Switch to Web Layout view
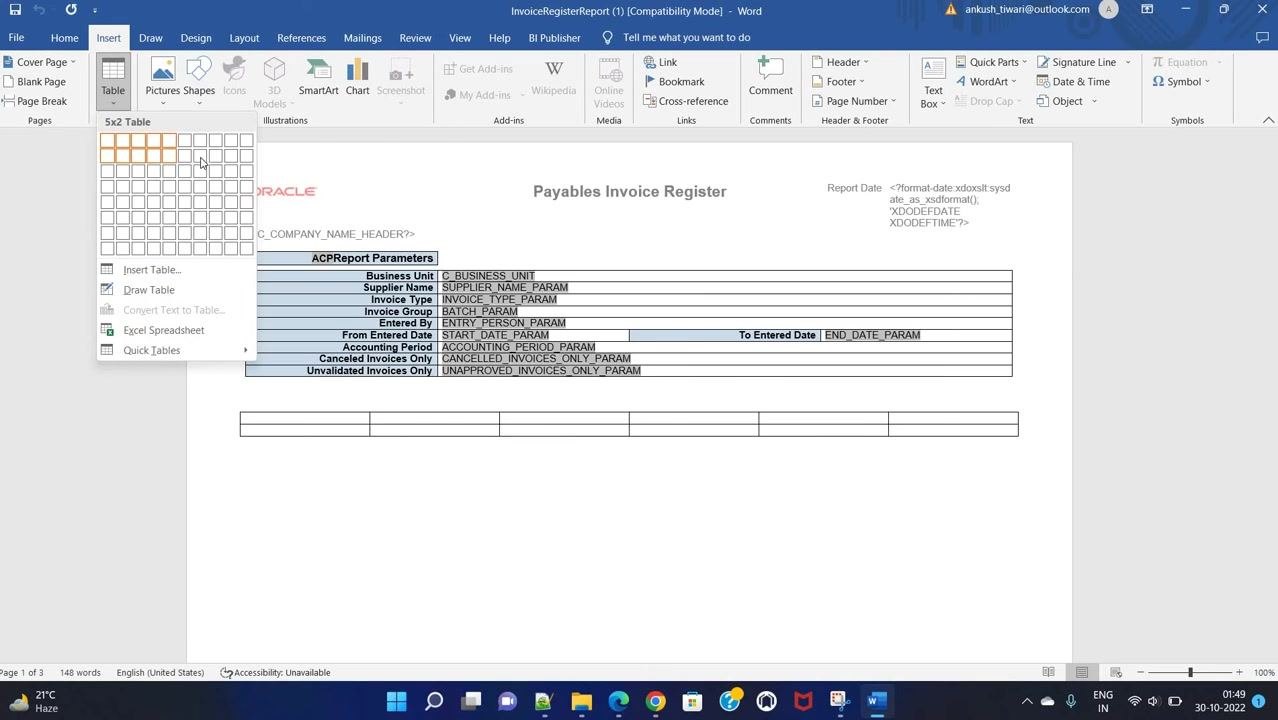This screenshot has height=720, width=1278. pyautogui.click(x=1115, y=673)
